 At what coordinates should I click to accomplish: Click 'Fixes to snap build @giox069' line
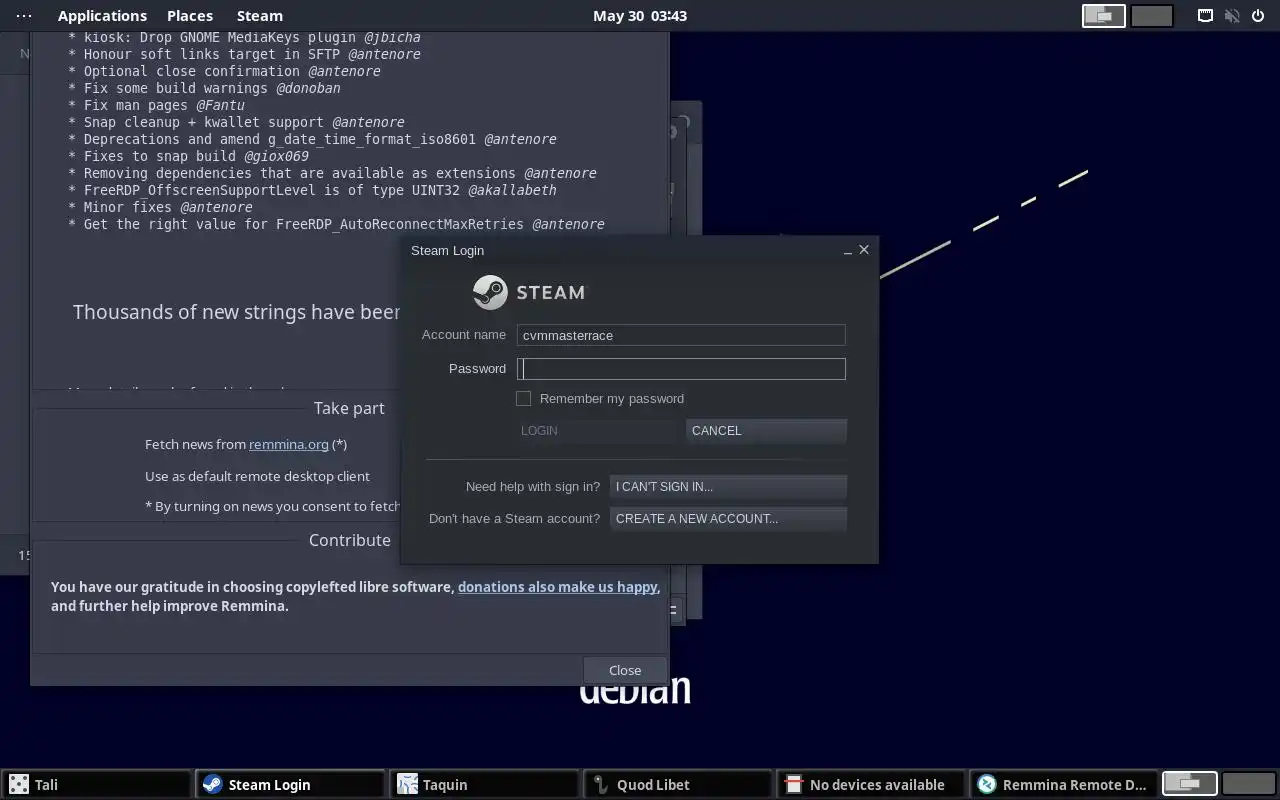(x=188, y=156)
